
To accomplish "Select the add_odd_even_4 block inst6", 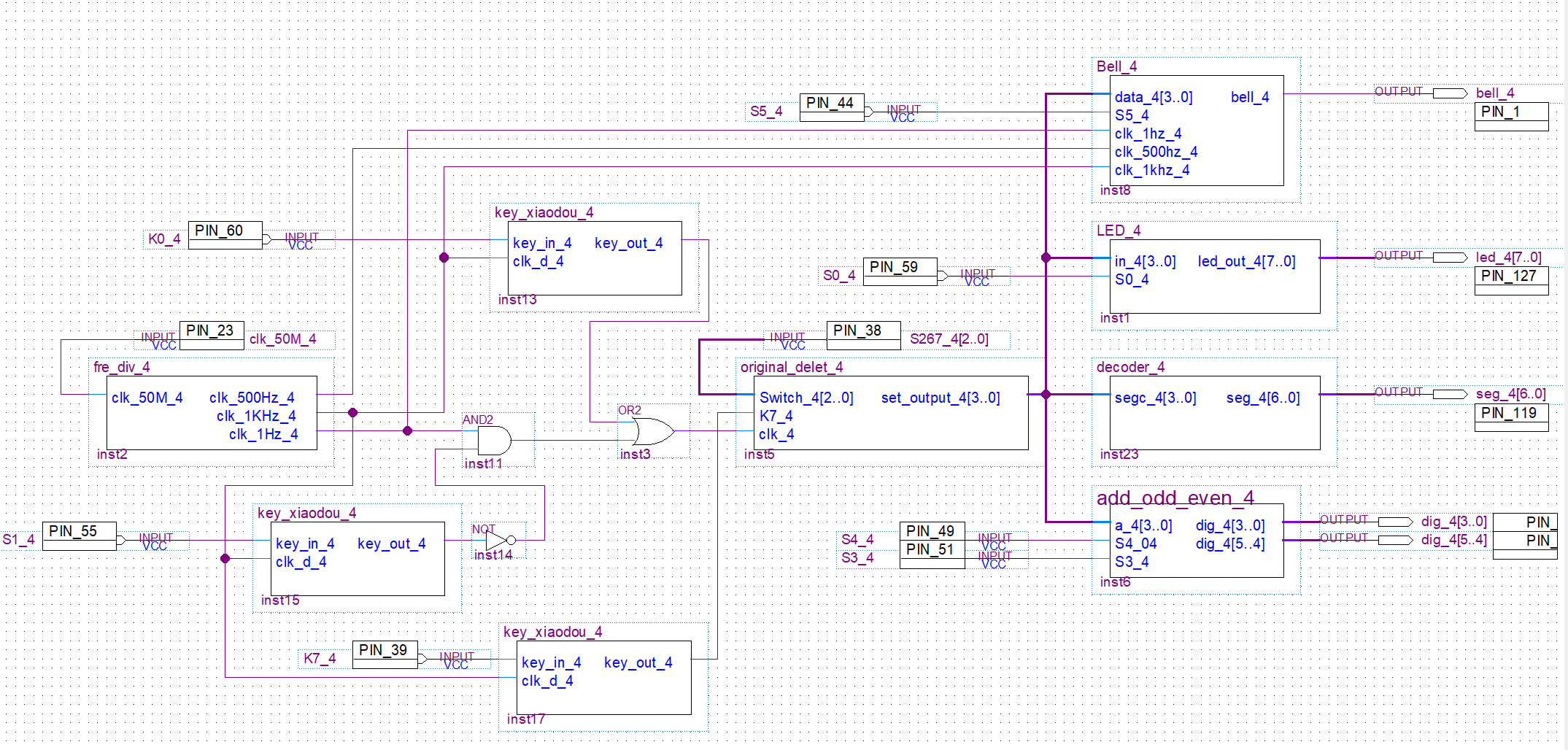I will pyautogui.click(x=1197, y=541).
